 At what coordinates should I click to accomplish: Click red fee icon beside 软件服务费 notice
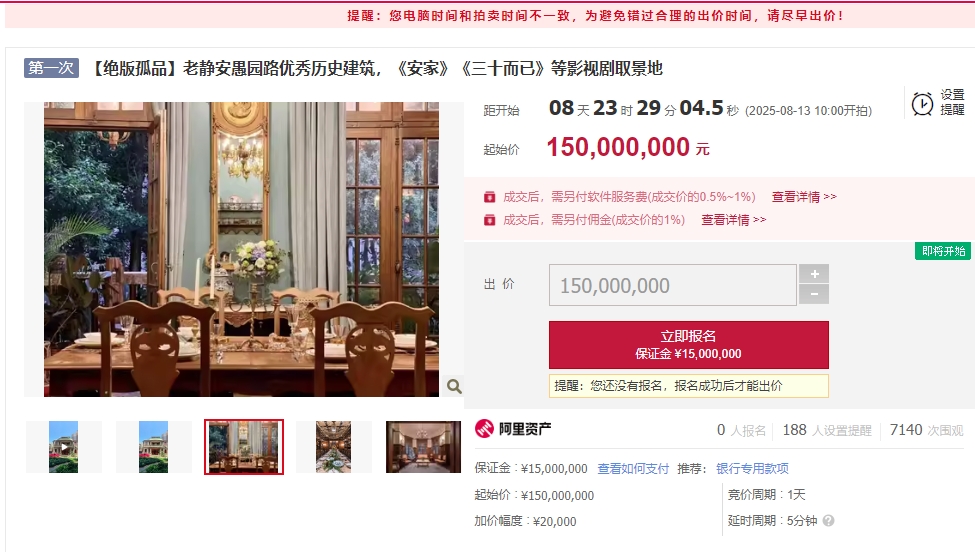pos(489,197)
